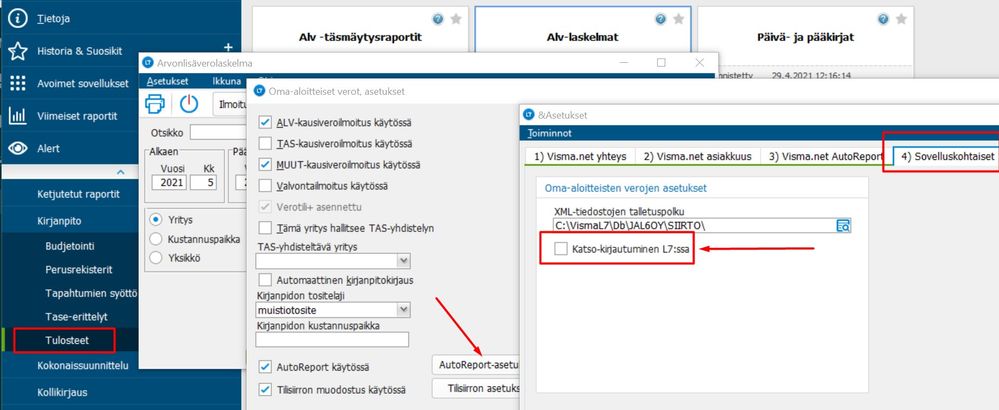The height and width of the screenshot is (410, 999).
Task: Click the Arvonlisäverolaskelma window title icon
Action: point(148,62)
